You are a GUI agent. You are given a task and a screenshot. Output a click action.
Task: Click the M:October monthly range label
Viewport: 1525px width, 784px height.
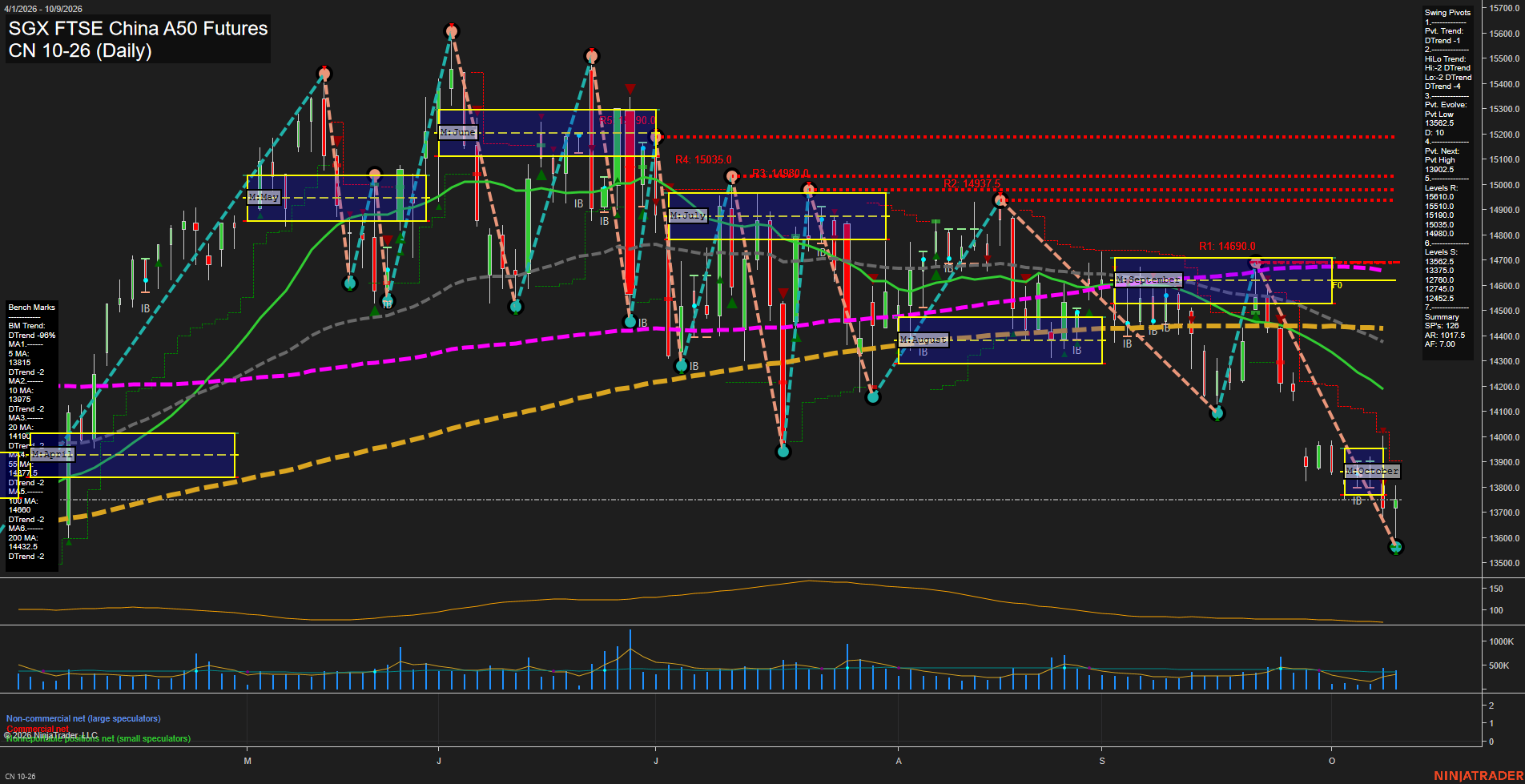(1372, 471)
